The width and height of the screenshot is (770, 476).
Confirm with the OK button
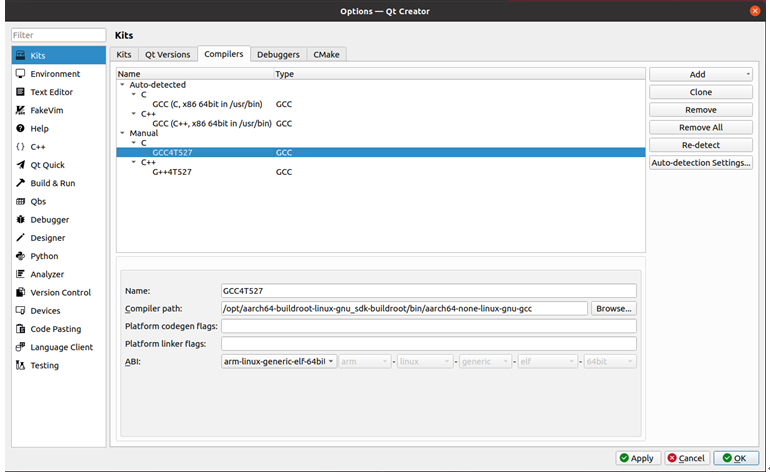point(736,458)
